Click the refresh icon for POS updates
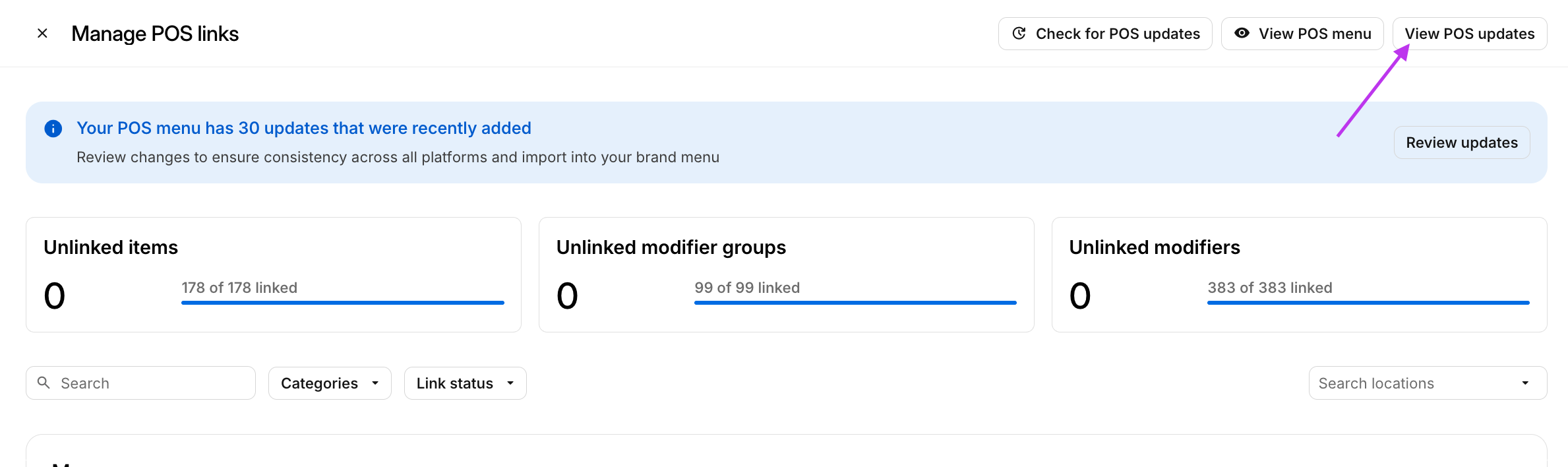This screenshot has height=467, width=1568. [1019, 33]
